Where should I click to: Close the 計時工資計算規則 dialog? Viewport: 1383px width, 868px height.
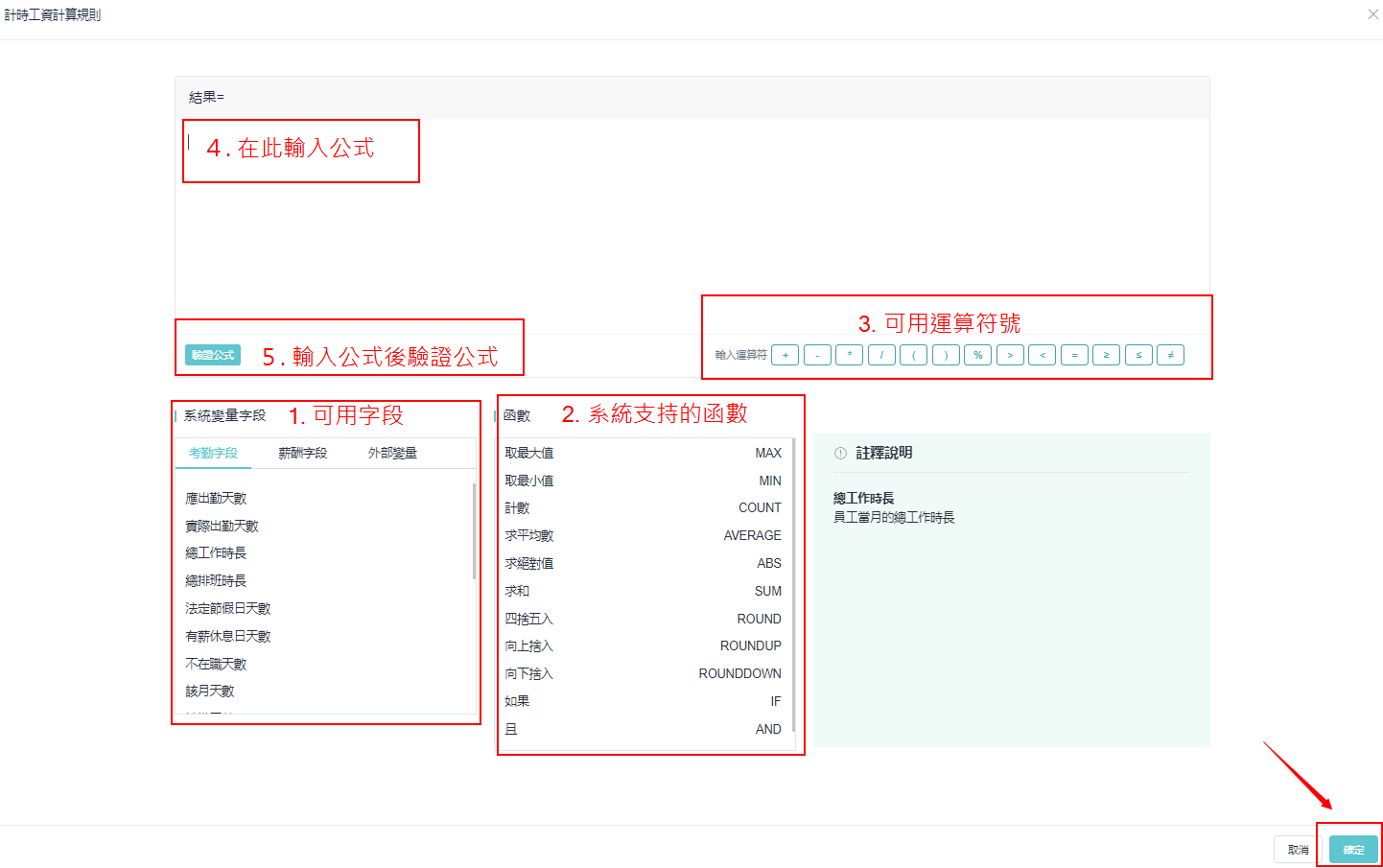[x=1372, y=14]
